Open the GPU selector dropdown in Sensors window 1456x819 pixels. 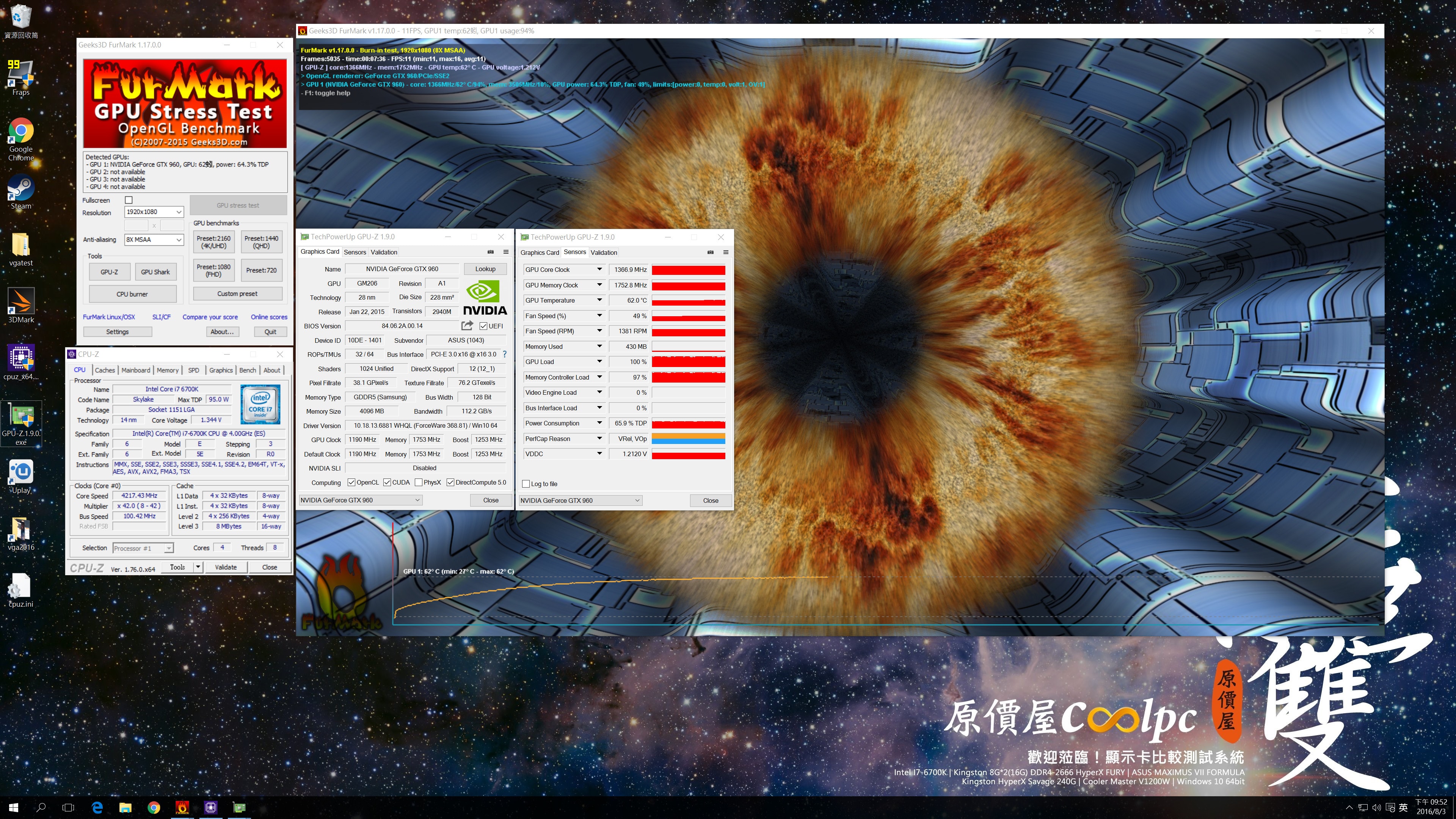coord(580,501)
